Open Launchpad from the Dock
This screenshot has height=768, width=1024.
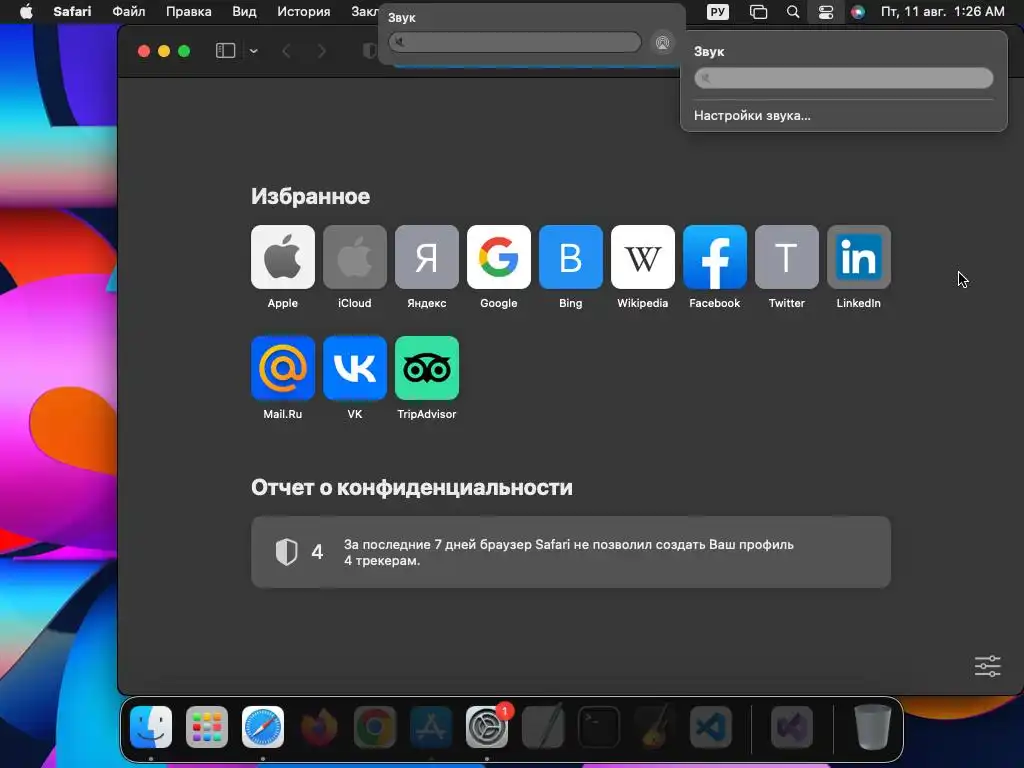pos(207,727)
